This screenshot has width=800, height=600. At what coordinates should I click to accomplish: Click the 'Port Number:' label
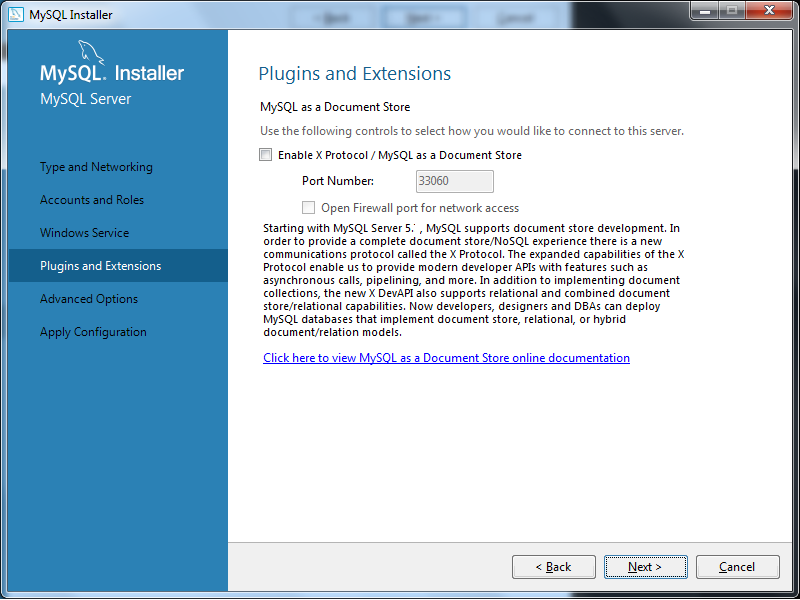(x=338, y=181)
